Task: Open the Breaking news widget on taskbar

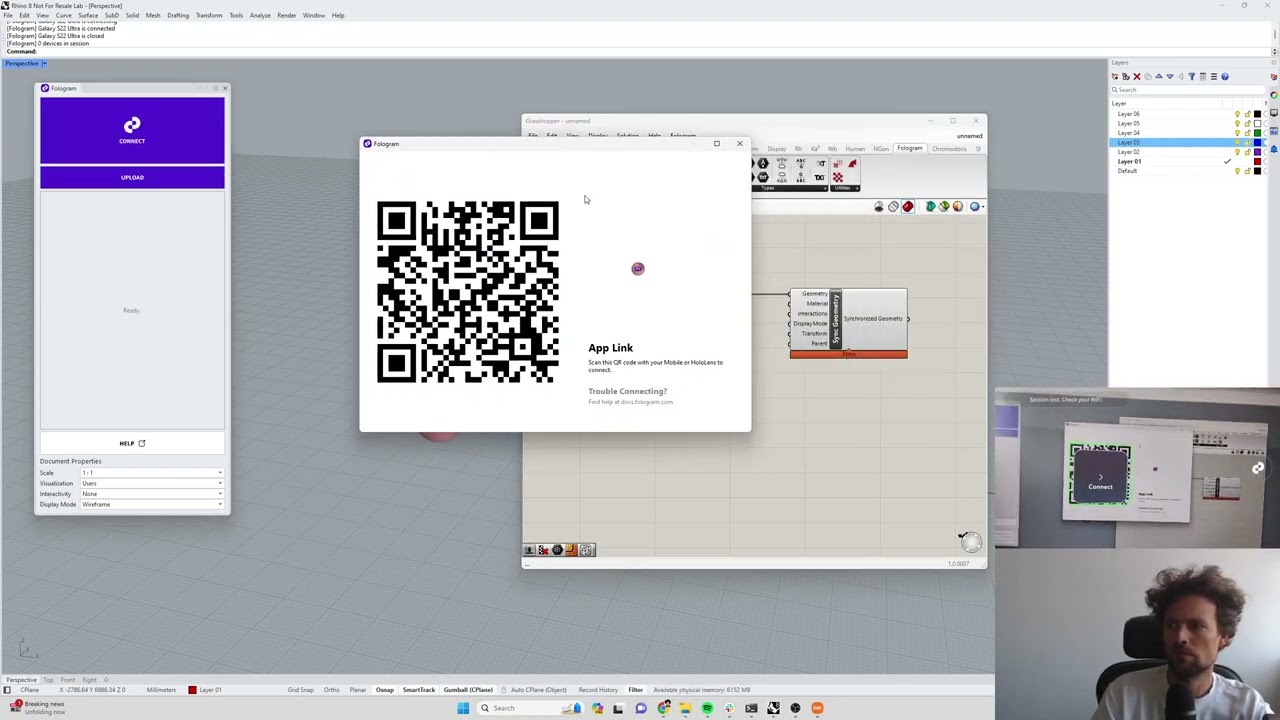Action: (x=37, y=708)
